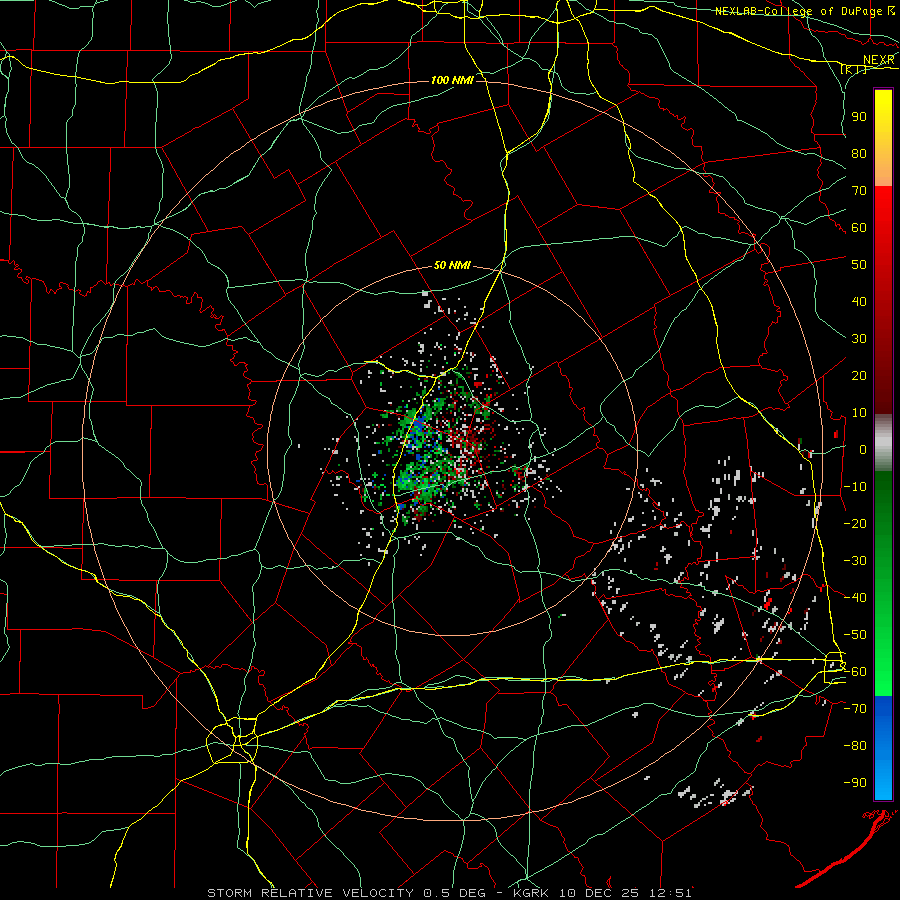This screenshot has width=900, height=900.
Task: Click the 50 value on velocity scale
Action: coord(859,265)
